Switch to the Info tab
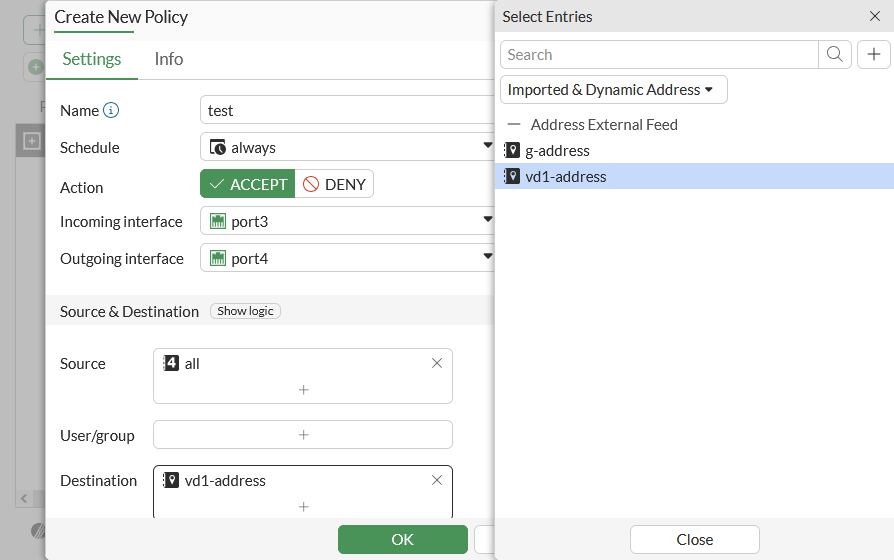The height and width of the screenshot is (560, 894). tap(168, 59)
